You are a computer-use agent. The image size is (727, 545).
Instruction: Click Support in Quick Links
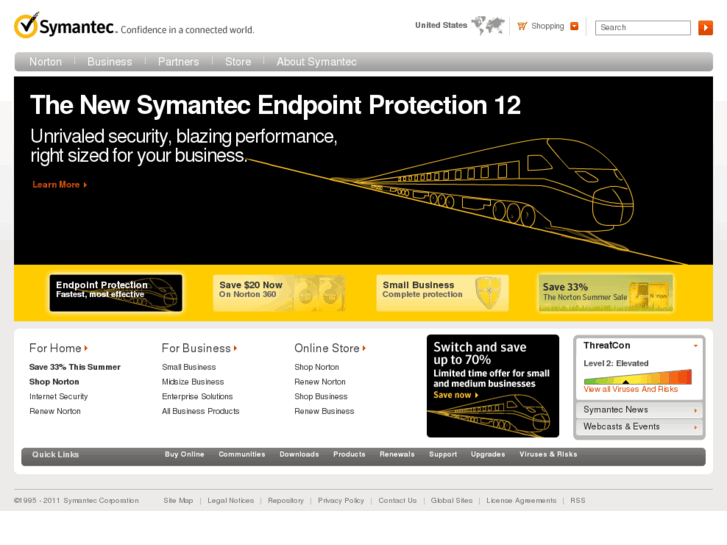443,454
